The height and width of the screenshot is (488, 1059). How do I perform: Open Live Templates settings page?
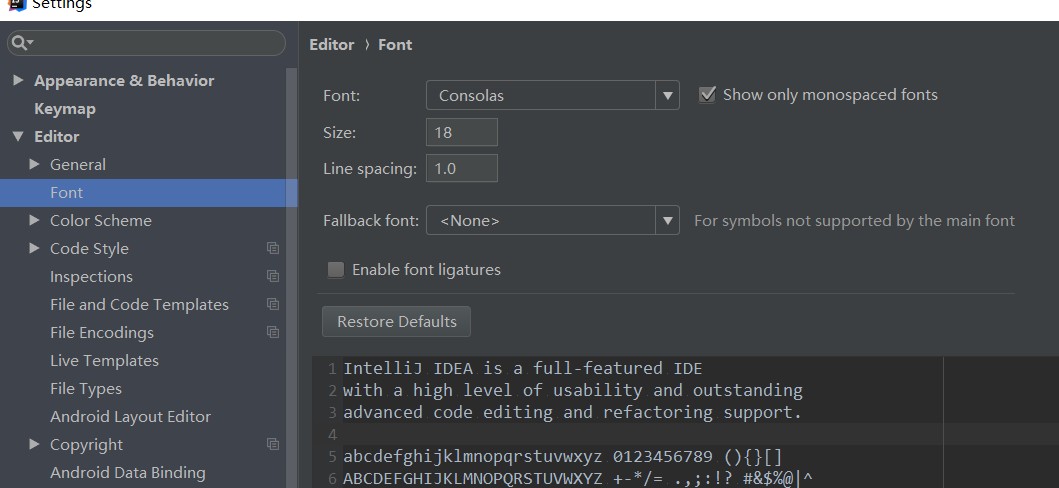coord(104,360)
